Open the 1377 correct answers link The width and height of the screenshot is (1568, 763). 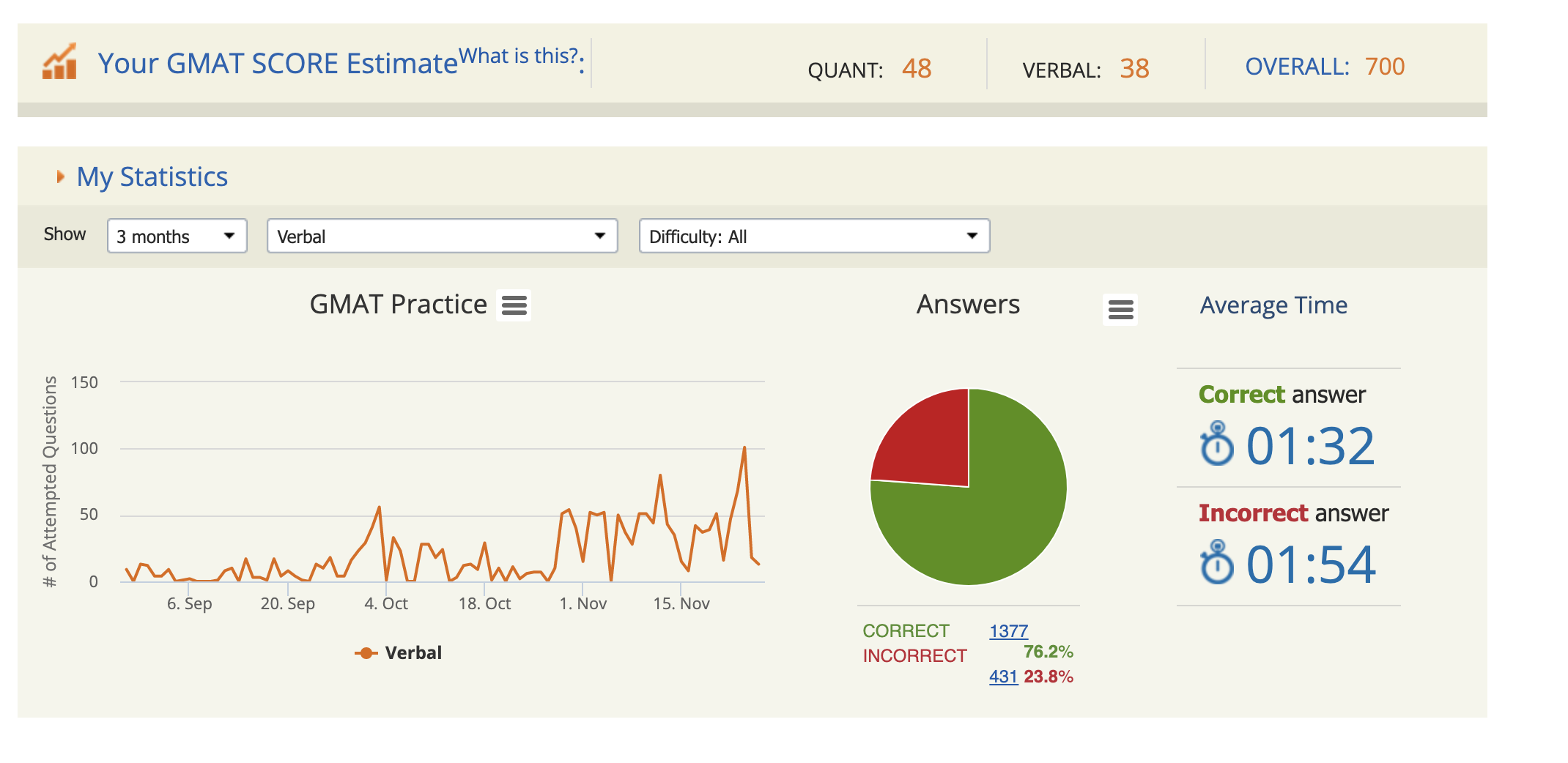click(x=1008, y=630)
